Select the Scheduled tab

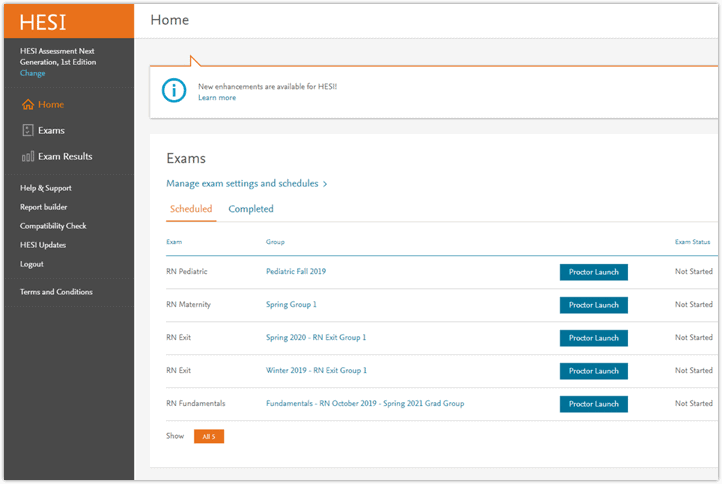pyautogui.click(x=190, y=209)
